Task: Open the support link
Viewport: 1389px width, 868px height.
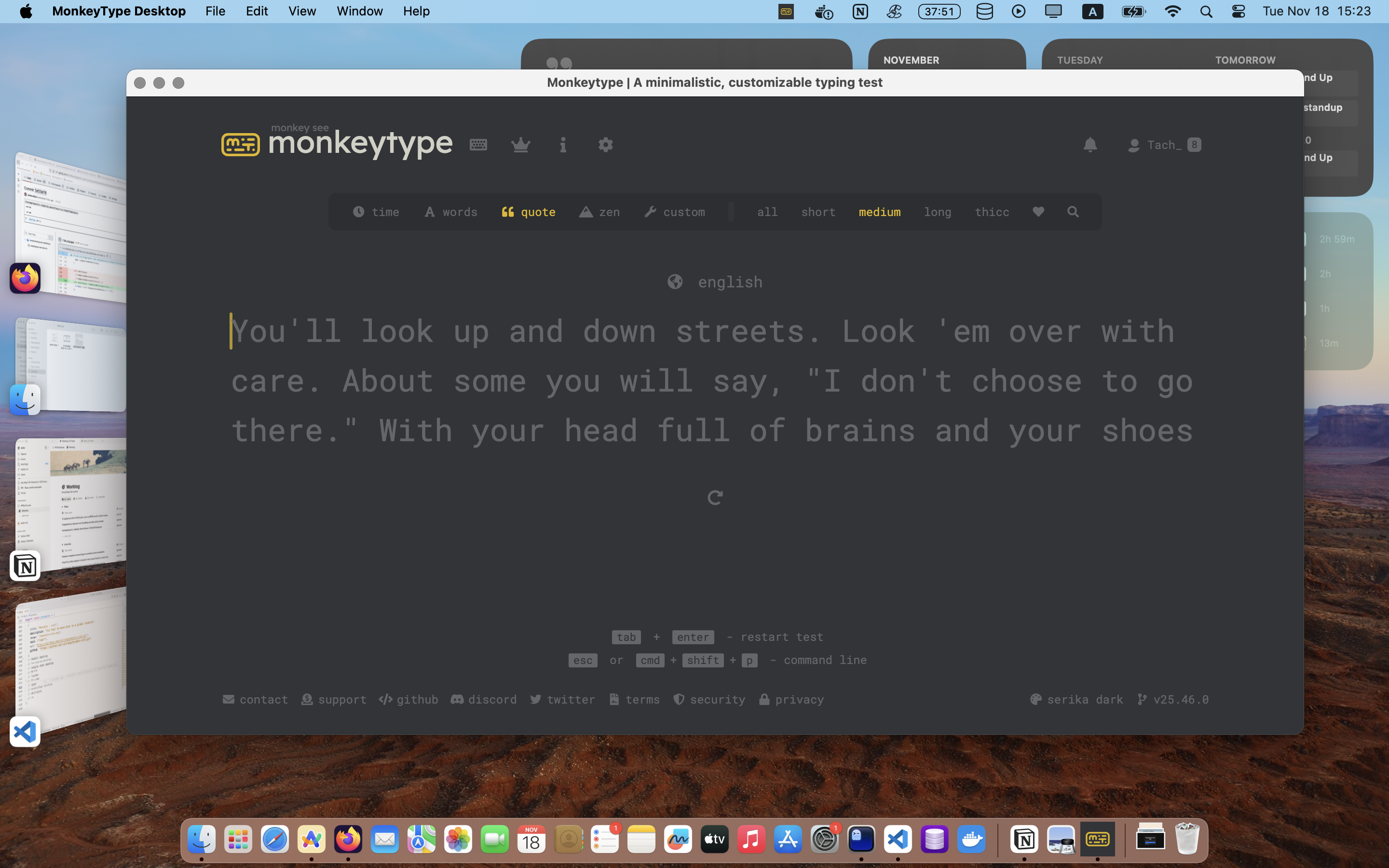Action: coord(333,699)
